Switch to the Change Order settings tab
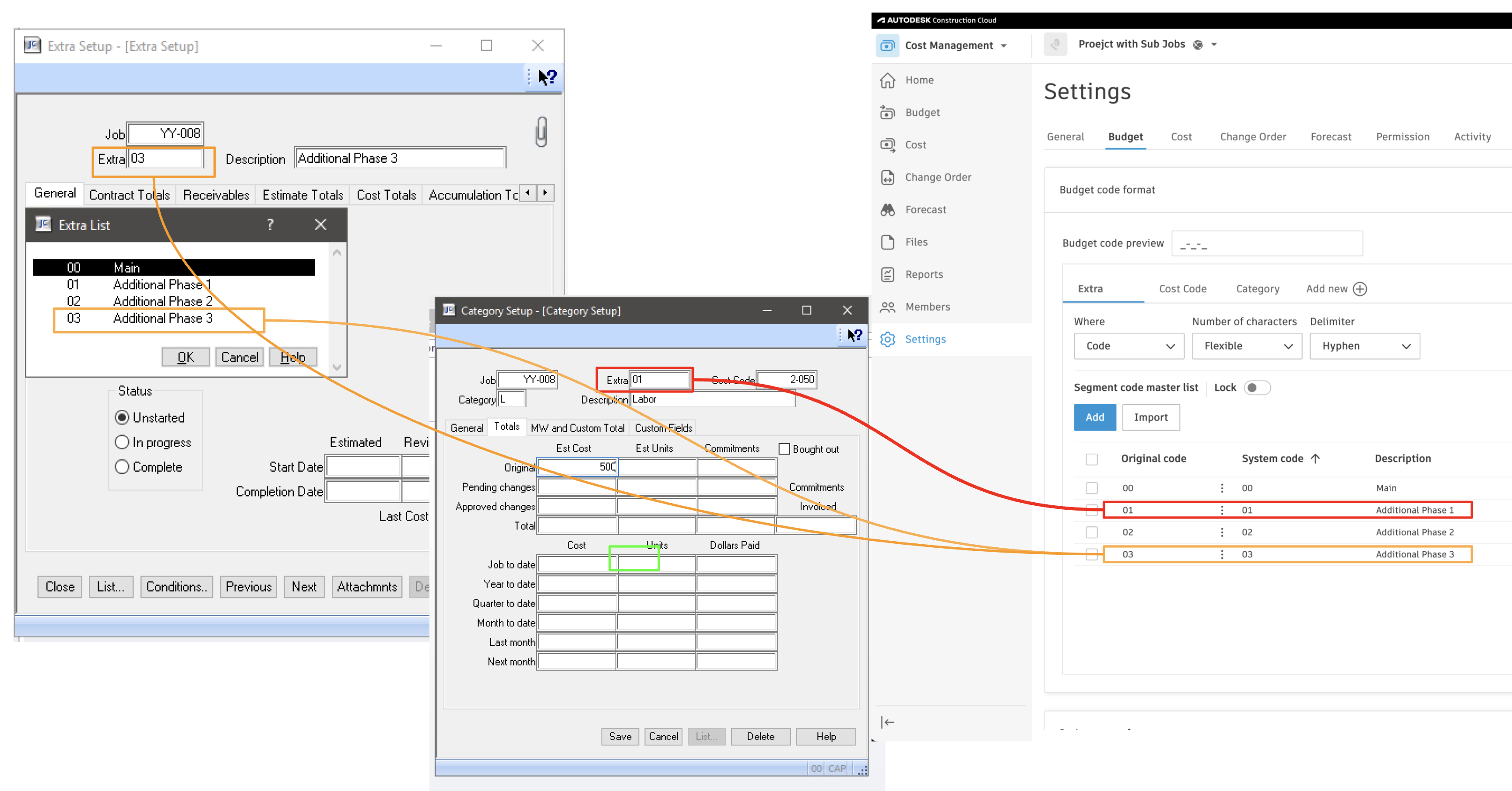Viewport: 1512px width, 791px height. coord(1252,137)
